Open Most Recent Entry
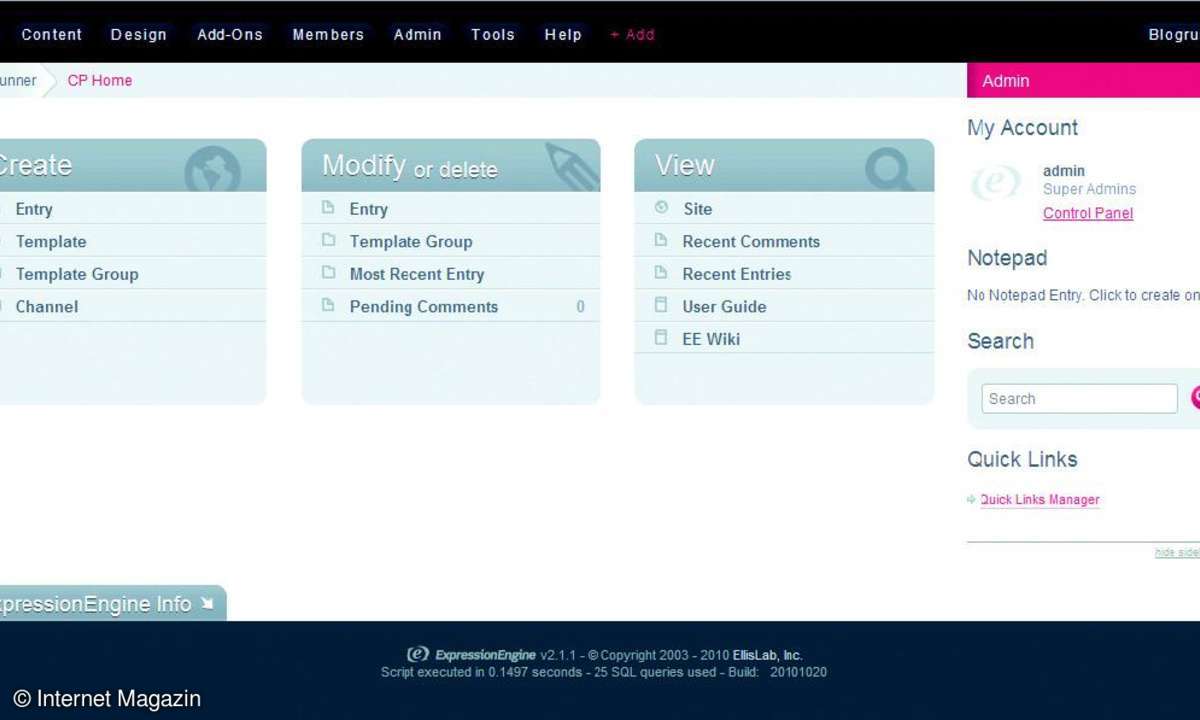Viewport: 1200px width, 720px height. (417, 274)
